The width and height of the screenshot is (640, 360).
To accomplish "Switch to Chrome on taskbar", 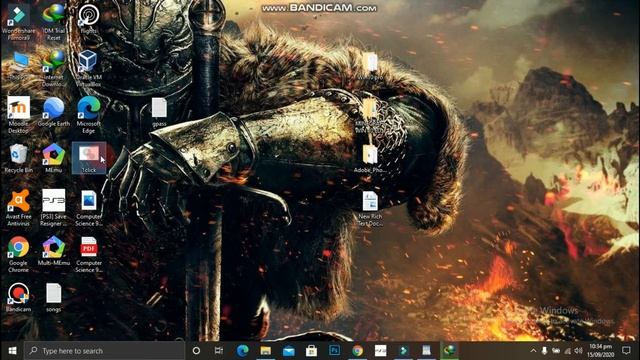I will coord(358,351).
